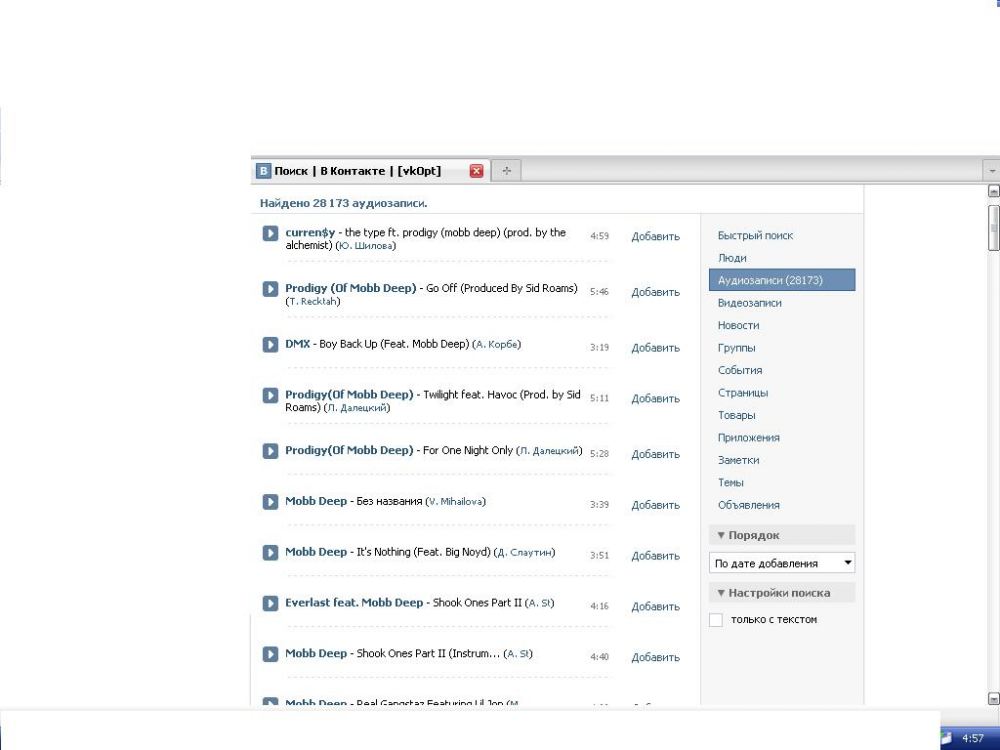Click Добавить for It's Nothing
Image resolution: width=1000 pixels, height=750 pixels.
656,556
